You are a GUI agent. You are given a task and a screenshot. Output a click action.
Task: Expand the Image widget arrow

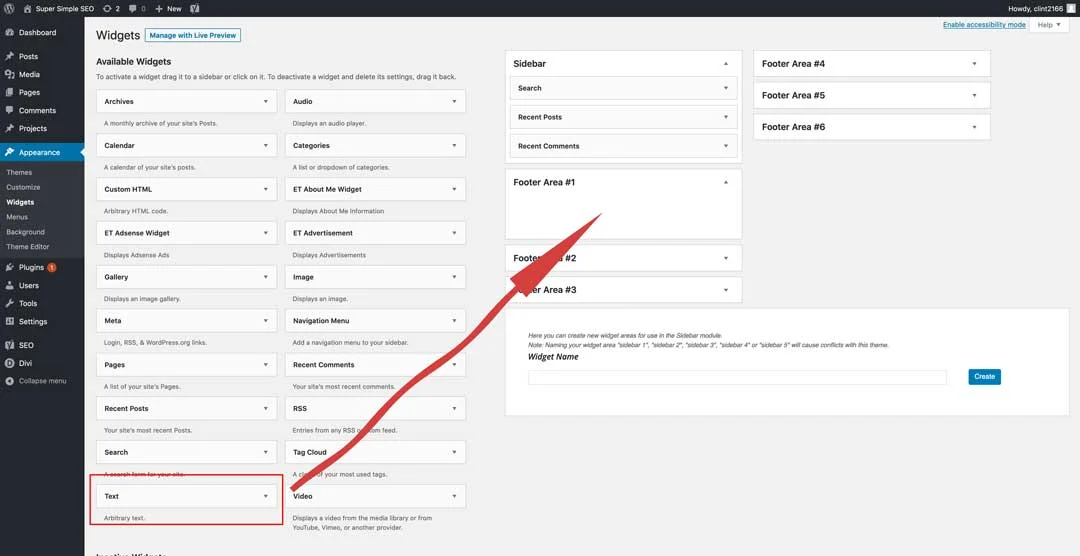point(455,277)
